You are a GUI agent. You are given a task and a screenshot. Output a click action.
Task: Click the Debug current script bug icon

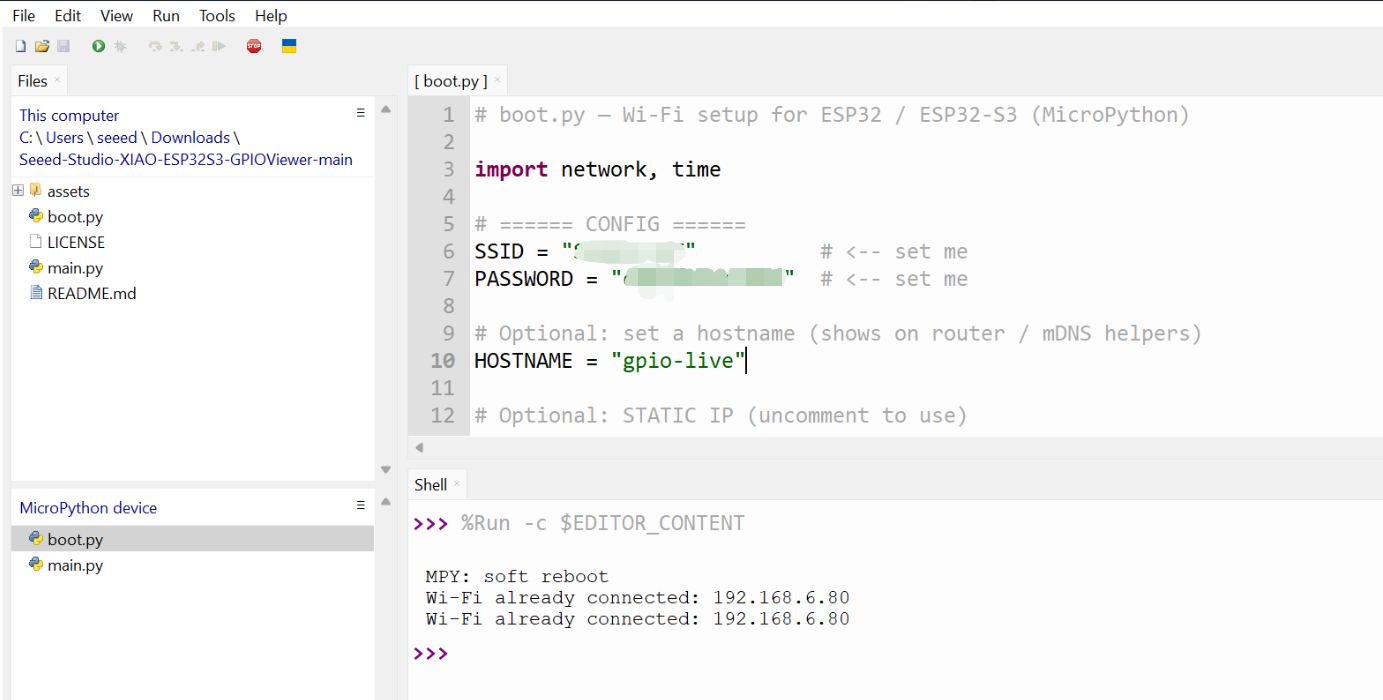click(120, 46)
